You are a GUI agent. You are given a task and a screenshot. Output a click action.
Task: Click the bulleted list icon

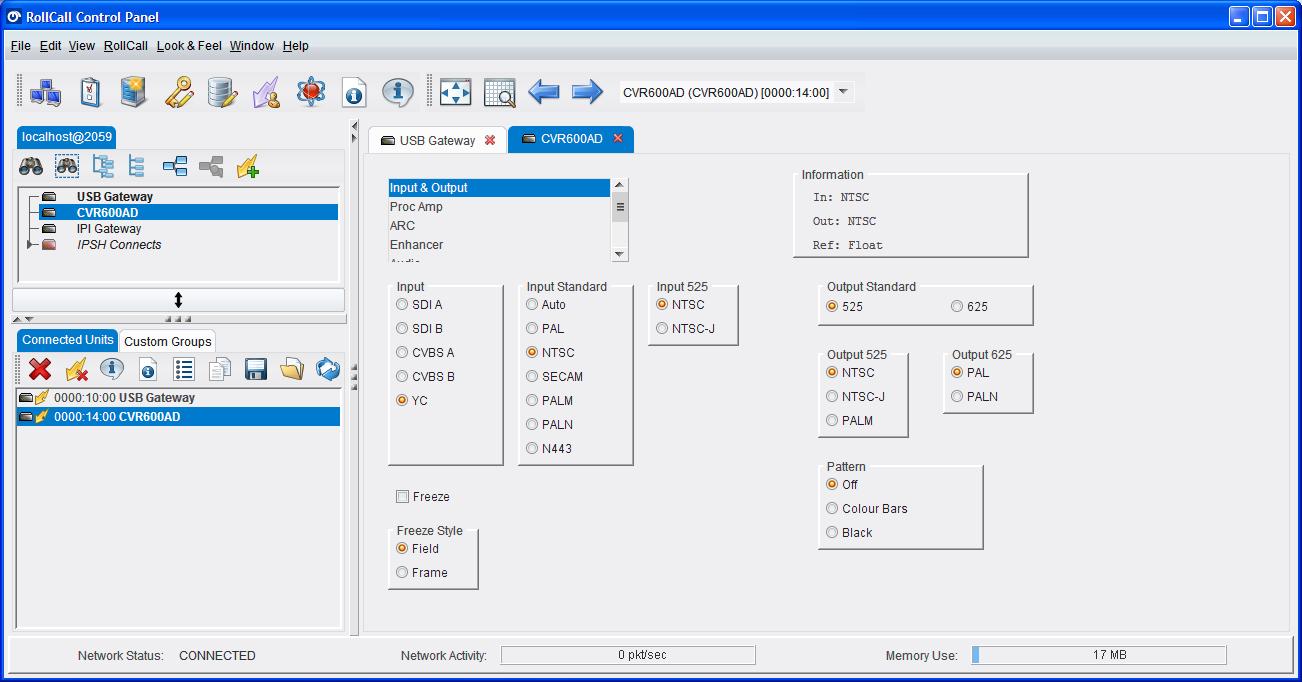click(x=184, y=369)
